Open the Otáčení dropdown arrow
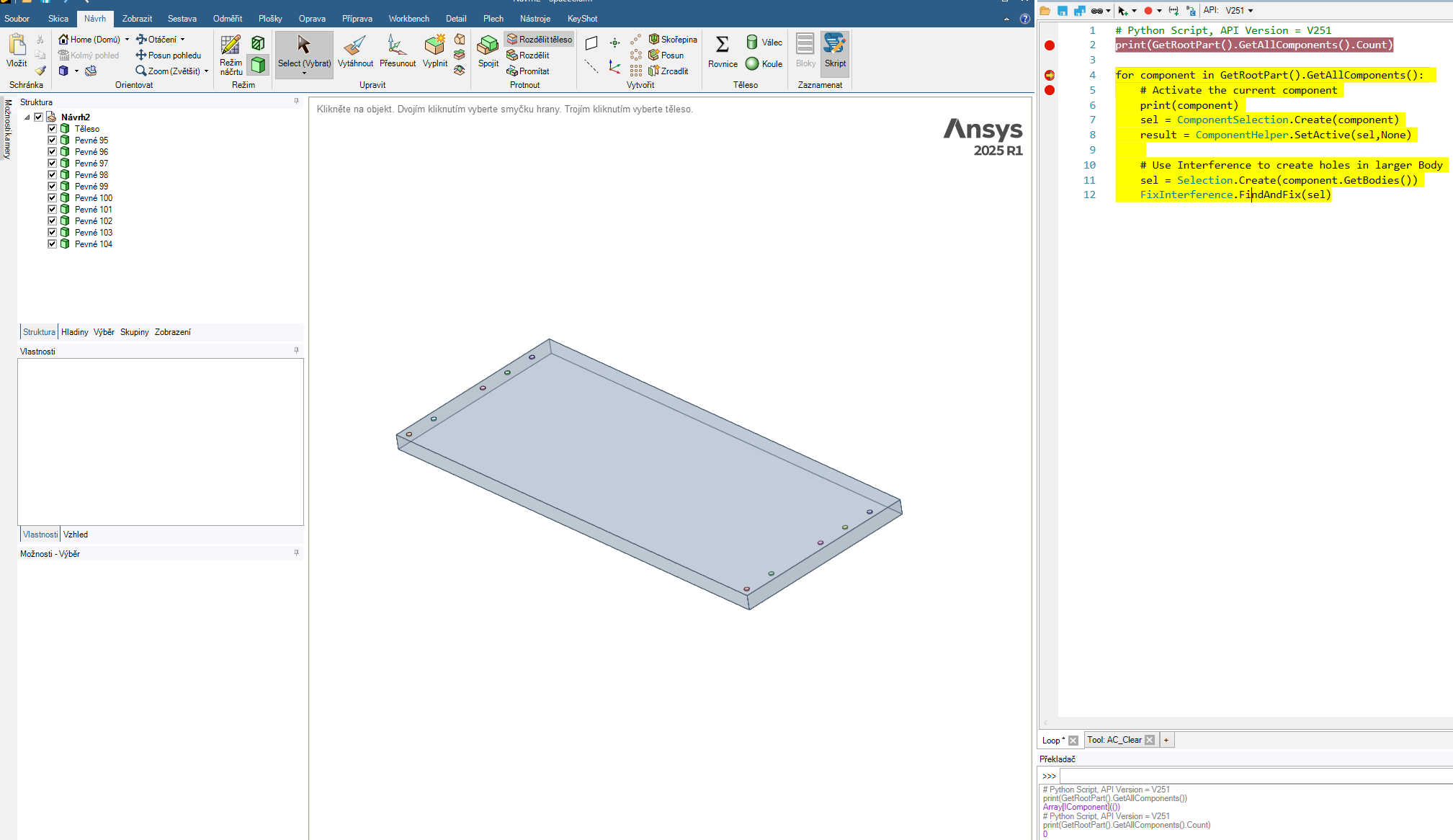1453x840 pixels. click(x=183, y=40)
